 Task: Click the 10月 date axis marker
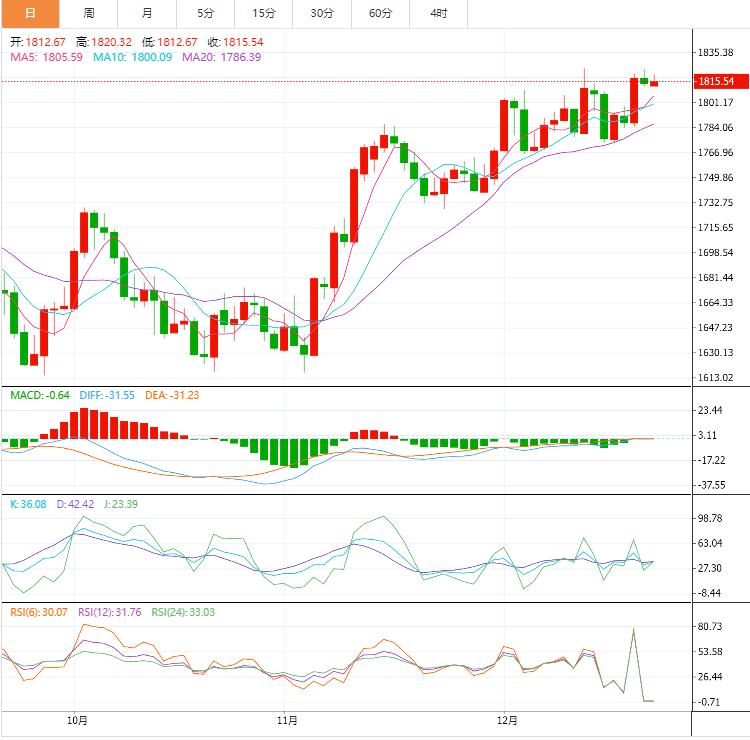(x=78, y=719)
